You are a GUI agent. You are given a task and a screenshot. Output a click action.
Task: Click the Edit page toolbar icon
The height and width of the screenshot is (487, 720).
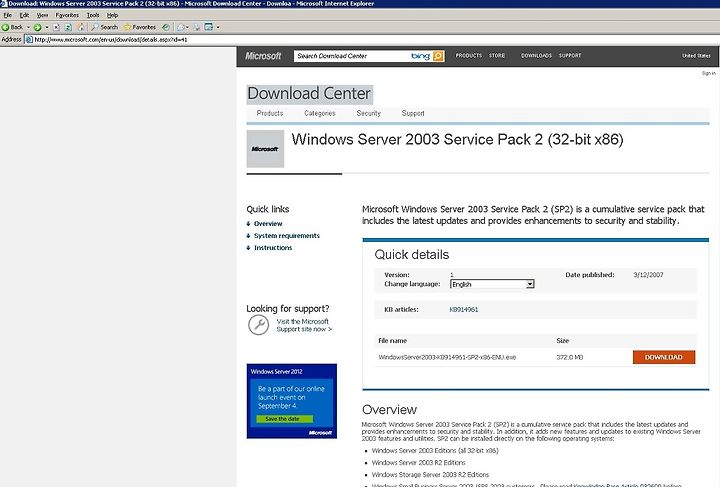209,27
